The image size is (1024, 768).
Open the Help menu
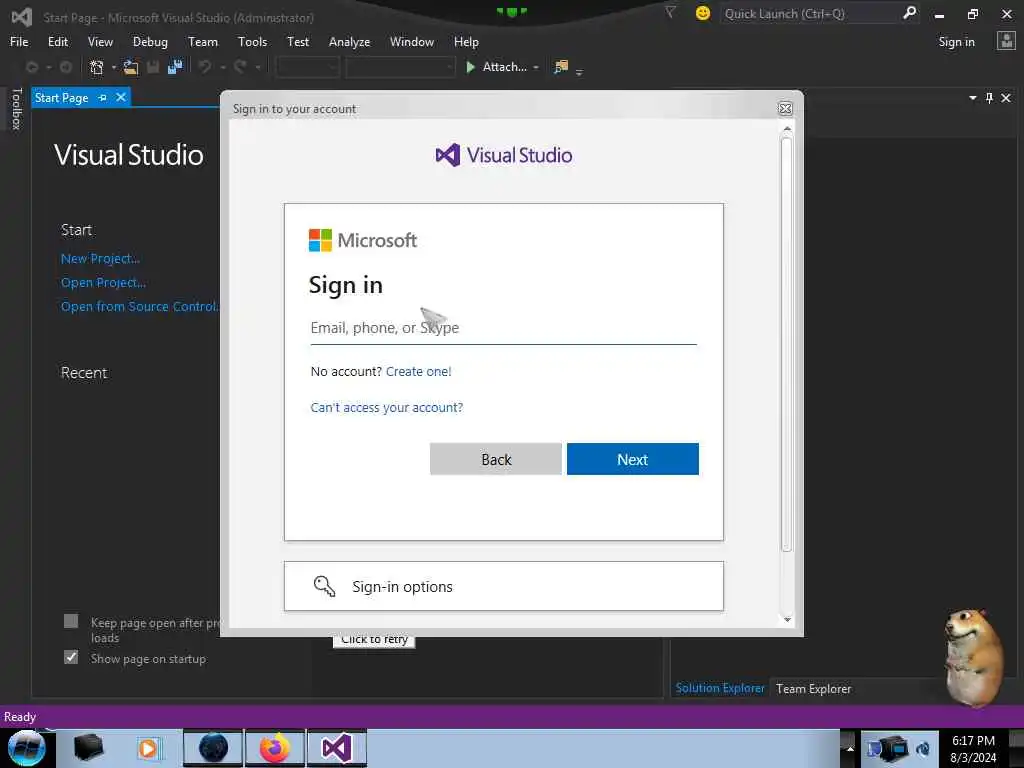pos(466,42)
